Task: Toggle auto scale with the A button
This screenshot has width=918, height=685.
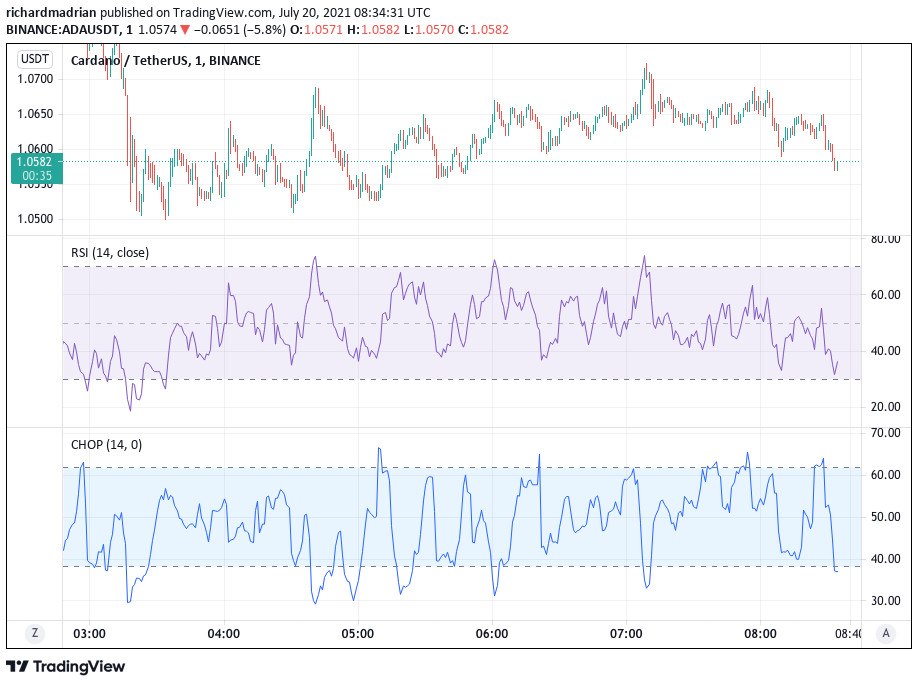Action: (x=886, y=633)
